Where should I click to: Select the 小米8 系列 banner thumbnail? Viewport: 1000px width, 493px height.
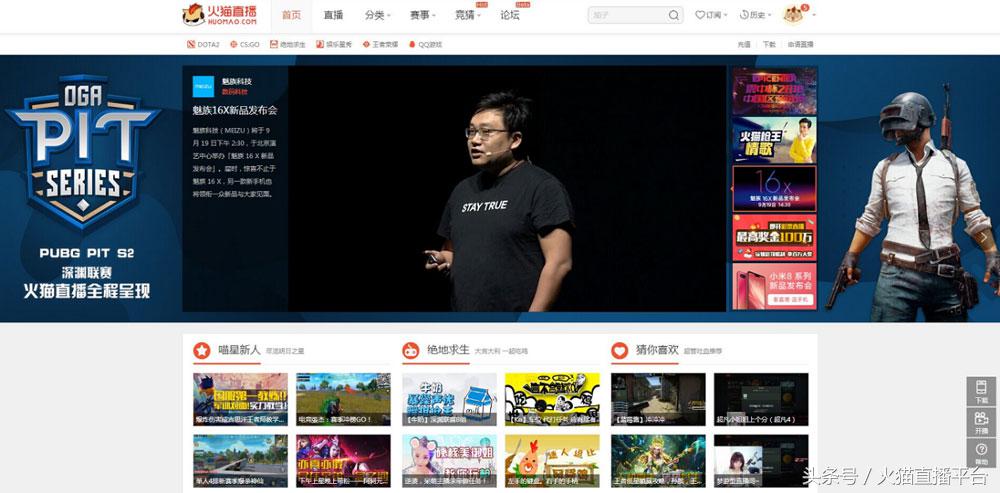[x=774, y=286]
